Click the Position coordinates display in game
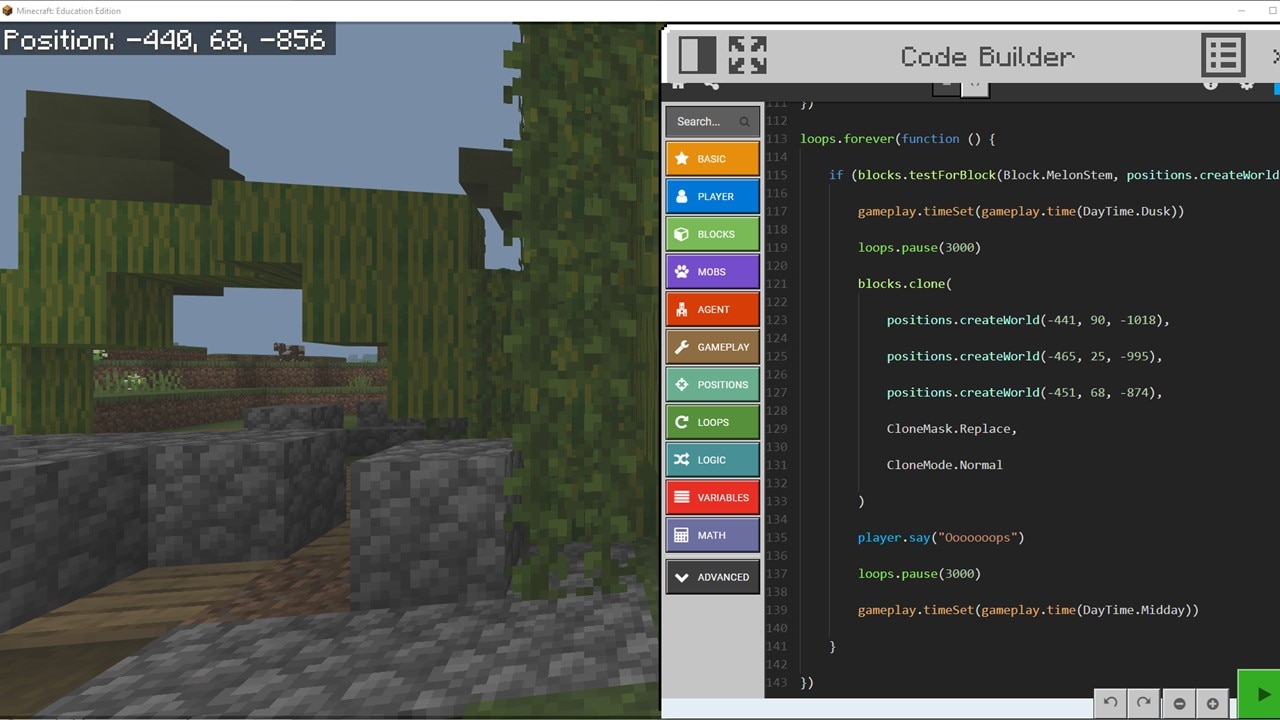 165,40
